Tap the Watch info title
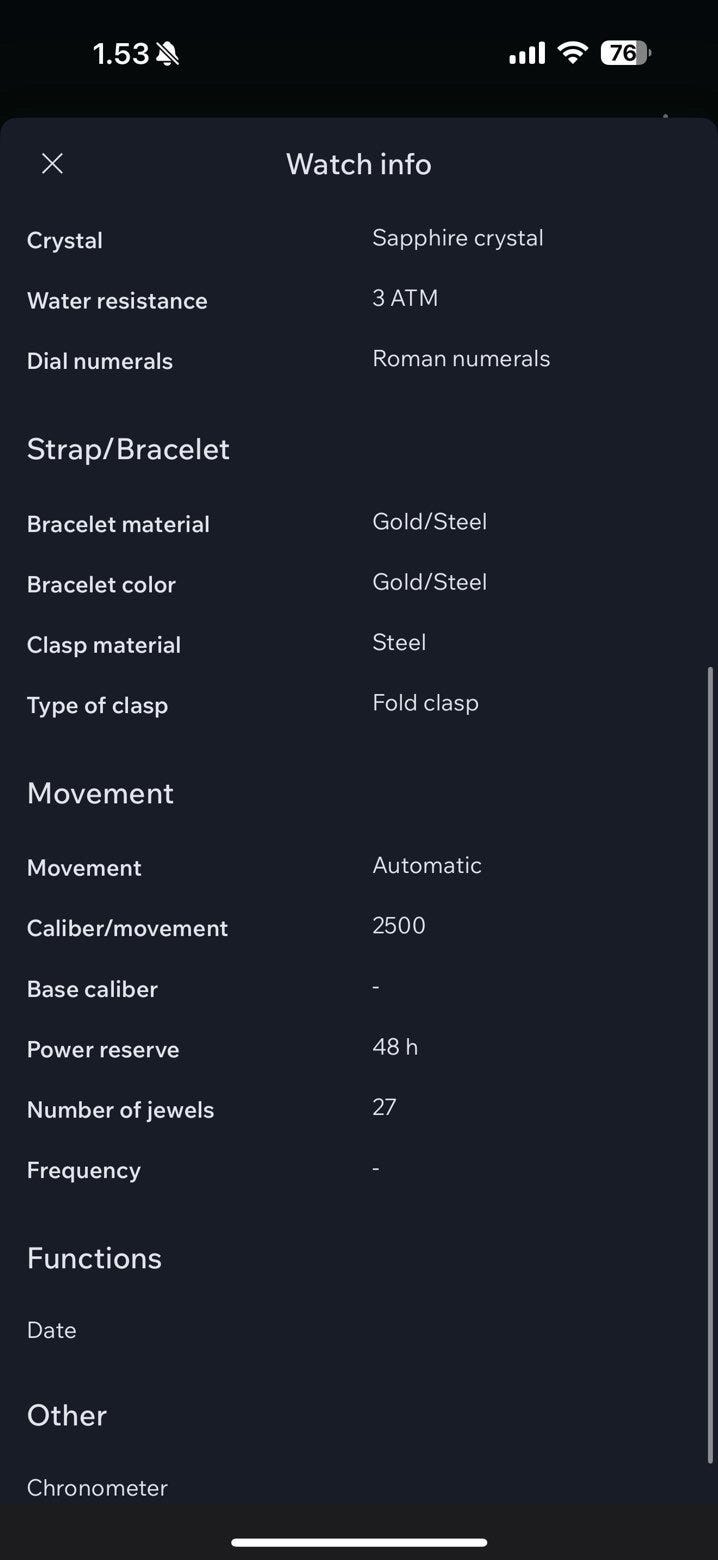The width and height of the screenshot is (718, 1560). click(358, 164)
